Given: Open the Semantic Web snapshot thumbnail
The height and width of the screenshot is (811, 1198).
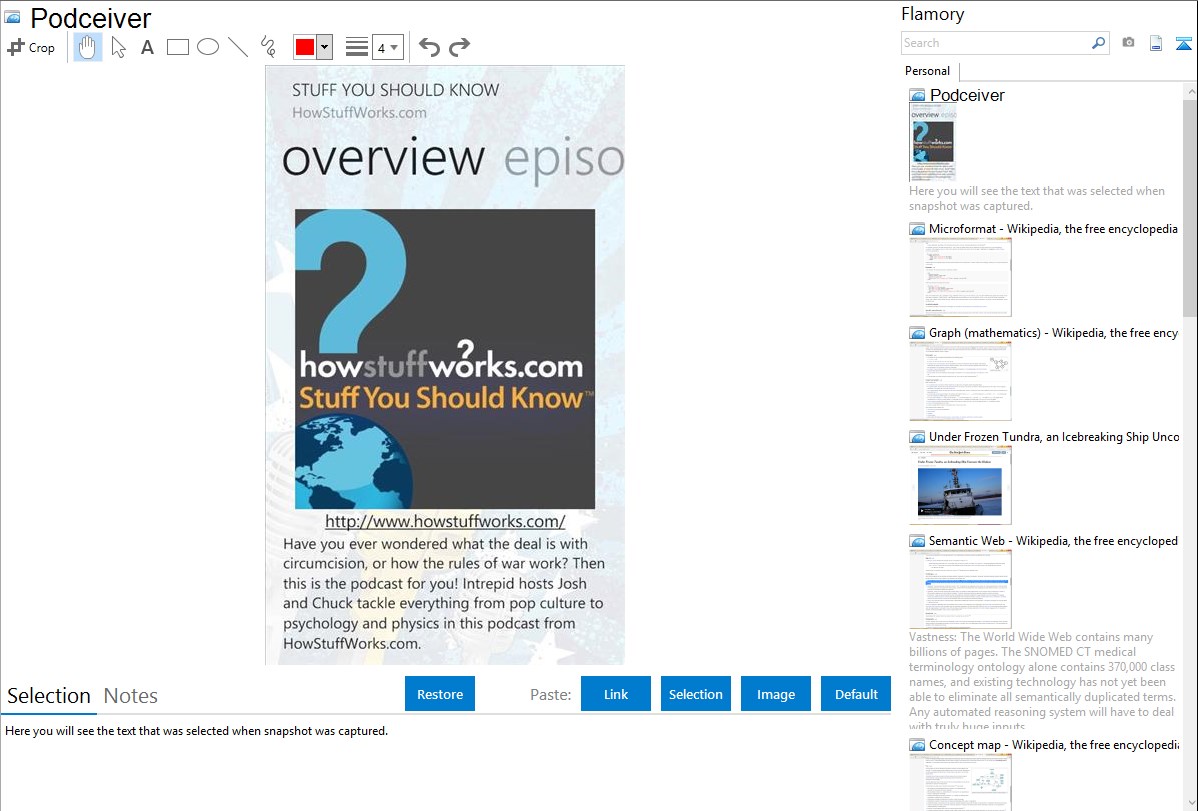Looking at the screenshot, I should pos(960,589).
